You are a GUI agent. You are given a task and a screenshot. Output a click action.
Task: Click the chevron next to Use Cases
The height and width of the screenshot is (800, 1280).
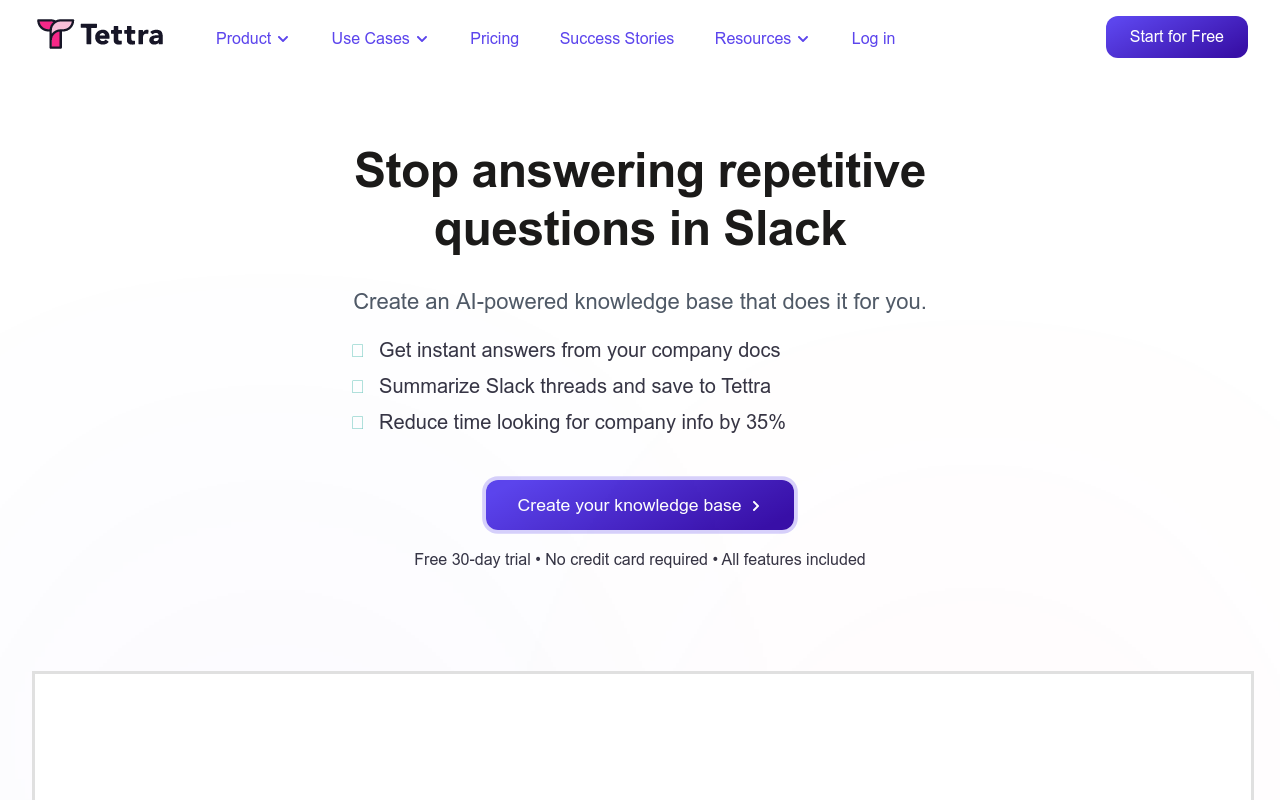(422, 39)
